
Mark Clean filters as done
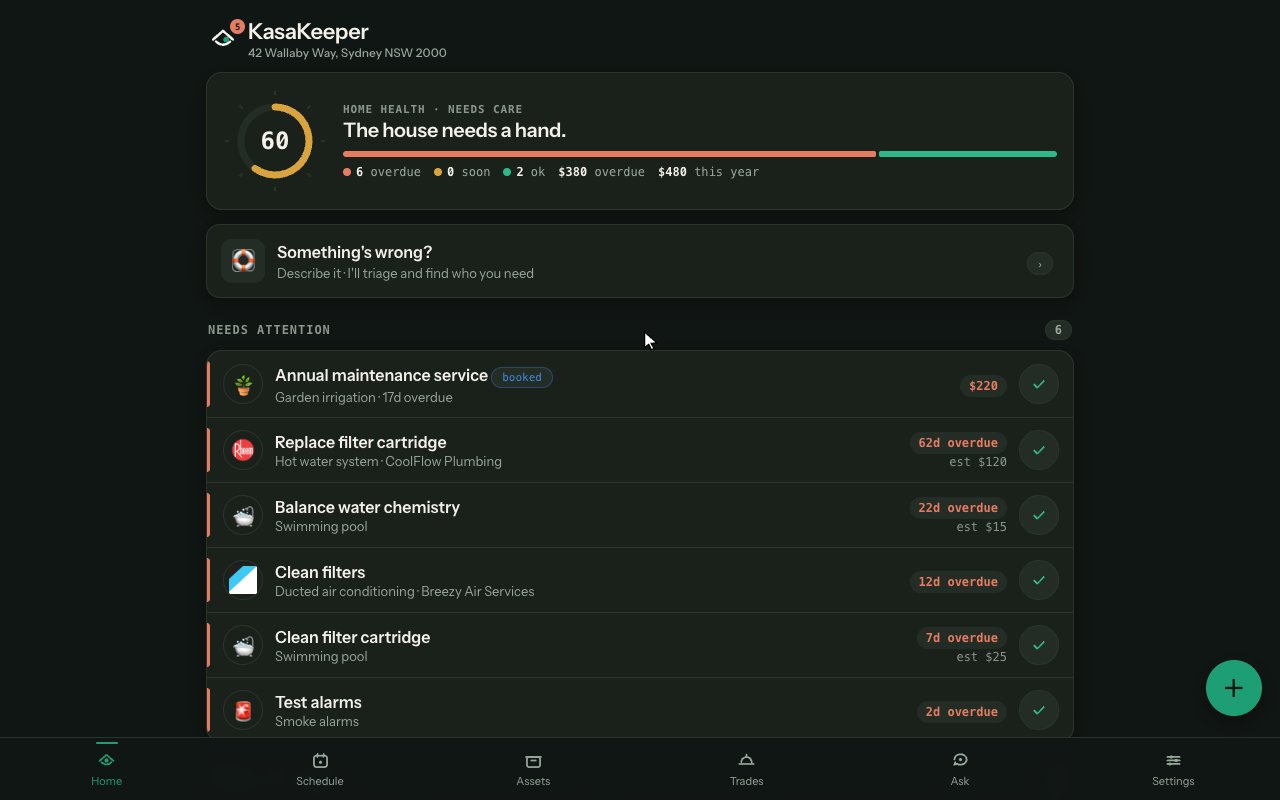[x=1039, y=580]
